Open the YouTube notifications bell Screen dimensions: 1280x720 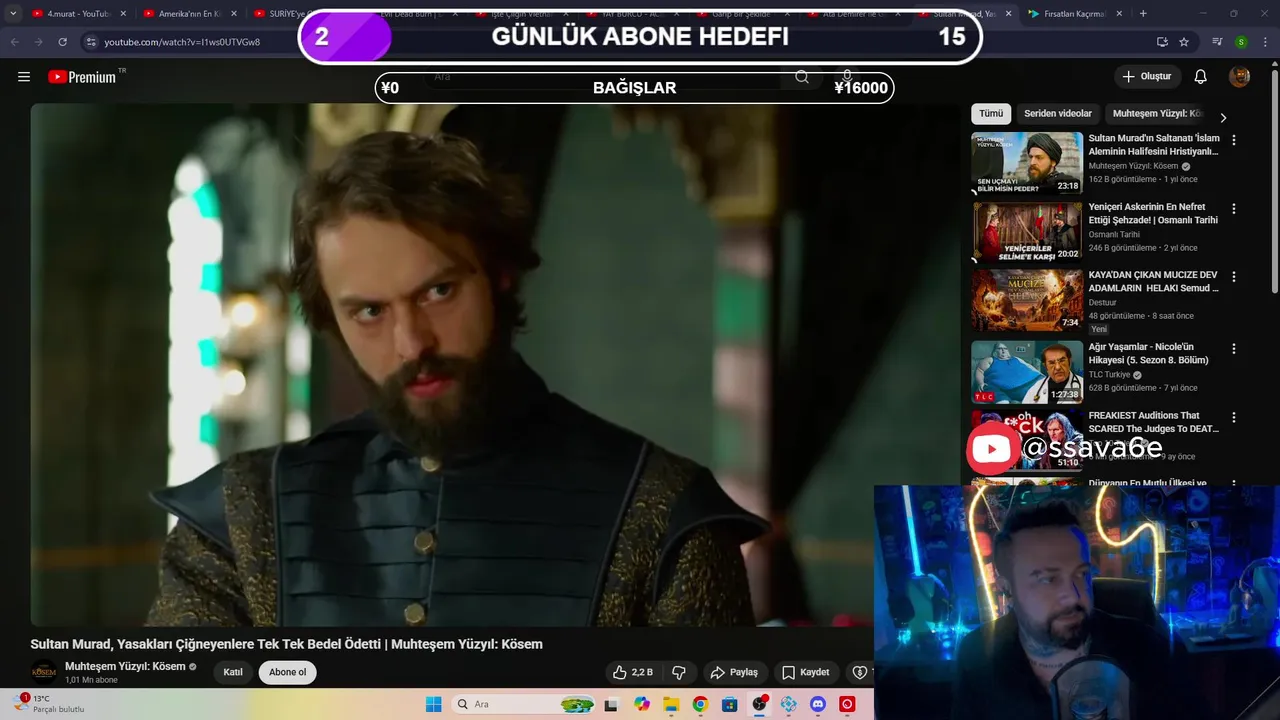pyautogui.click(x=1201, y=77)
